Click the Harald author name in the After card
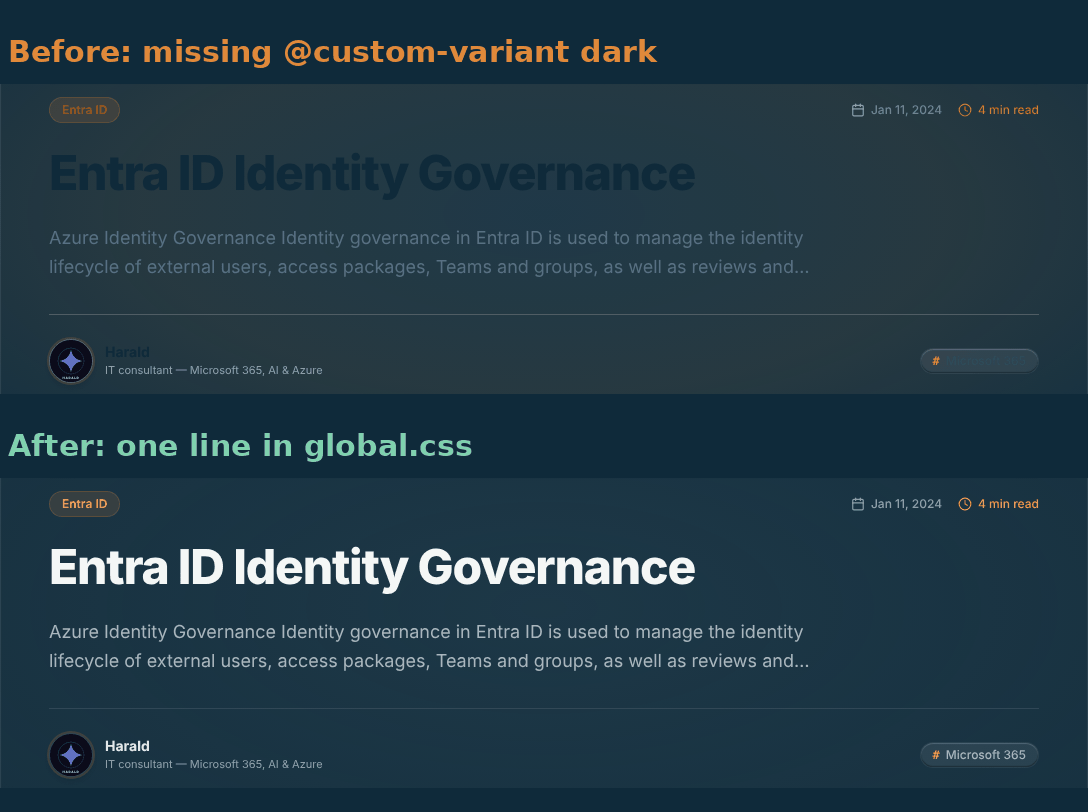 127,746
